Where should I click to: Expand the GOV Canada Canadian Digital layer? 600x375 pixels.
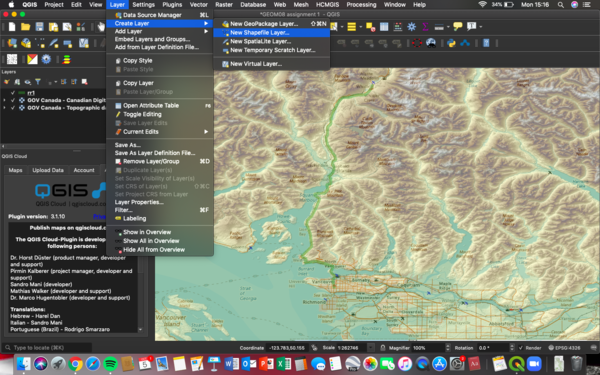click(5, 100)
